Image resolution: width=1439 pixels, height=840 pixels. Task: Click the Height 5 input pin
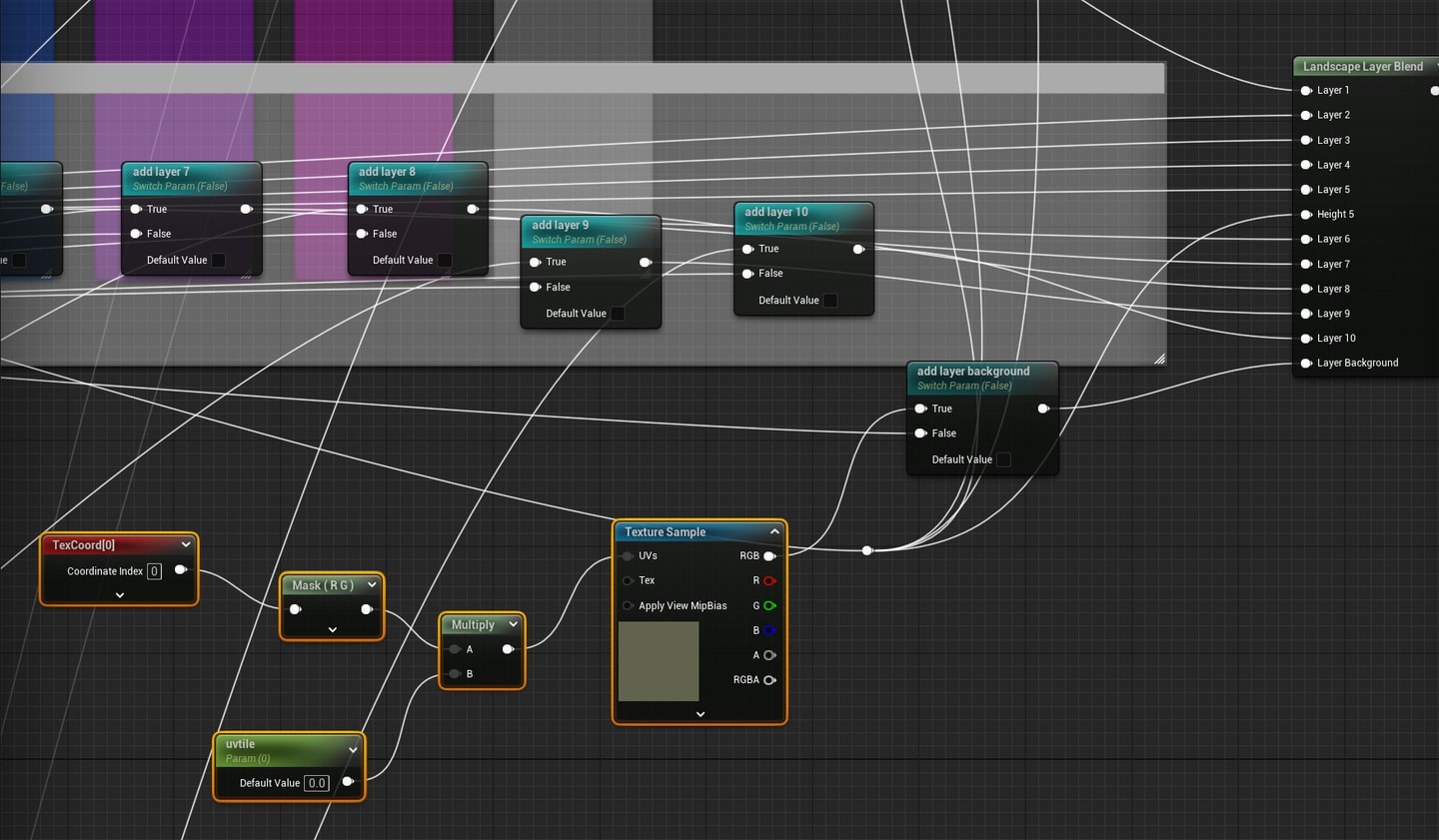pos(1306,215)
